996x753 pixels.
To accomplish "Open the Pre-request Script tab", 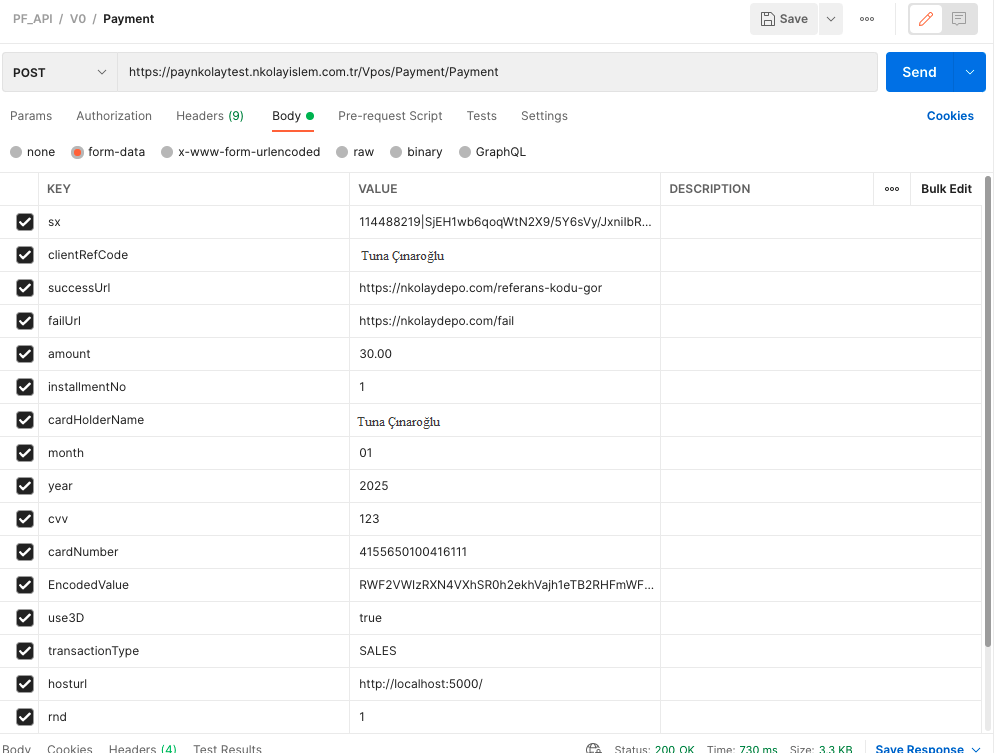I will click(x=390, y=116).
